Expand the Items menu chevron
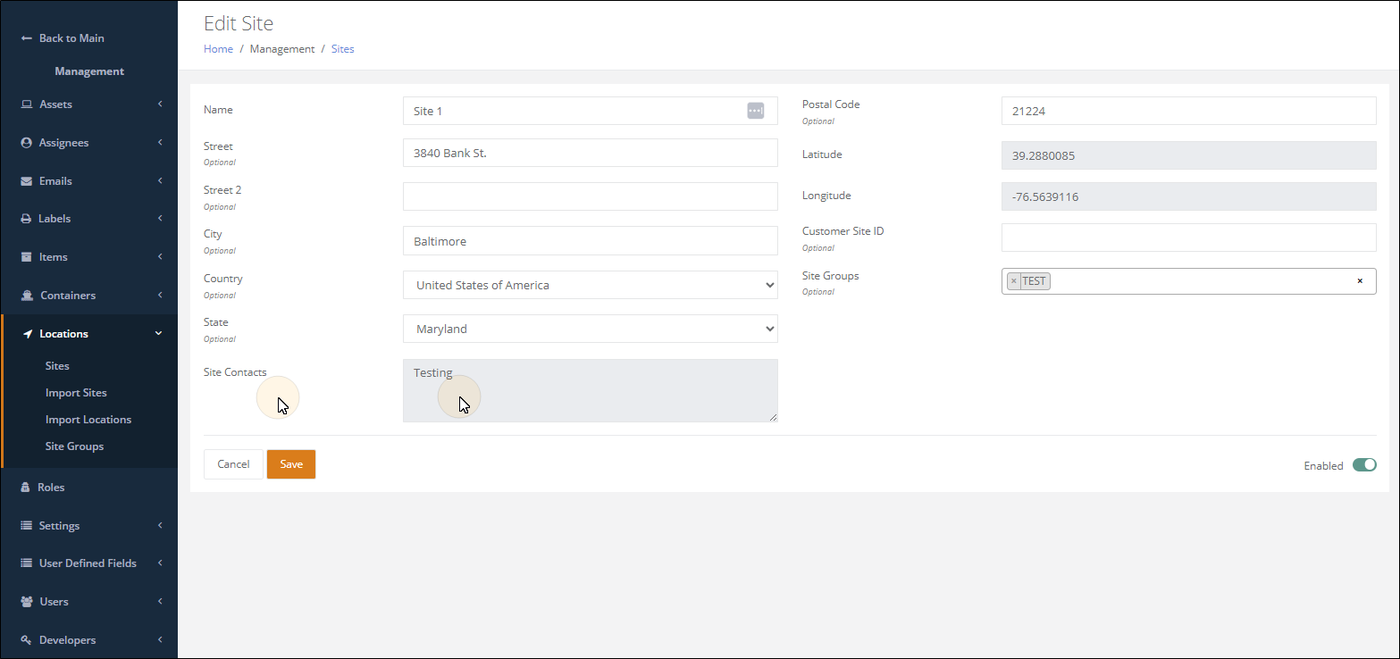This screenshot has height=659, width=1400. point(160,257)
